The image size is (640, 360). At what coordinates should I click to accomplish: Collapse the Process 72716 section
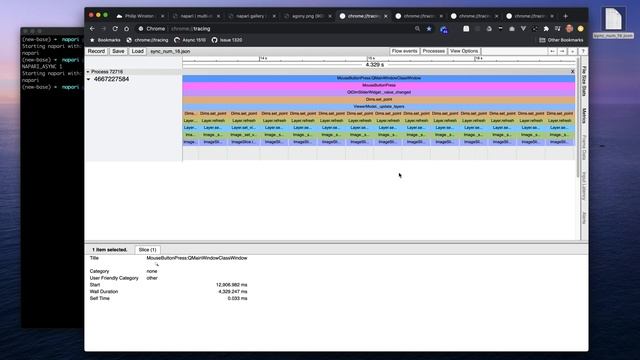pyautogui.click(x=88, y=72)
